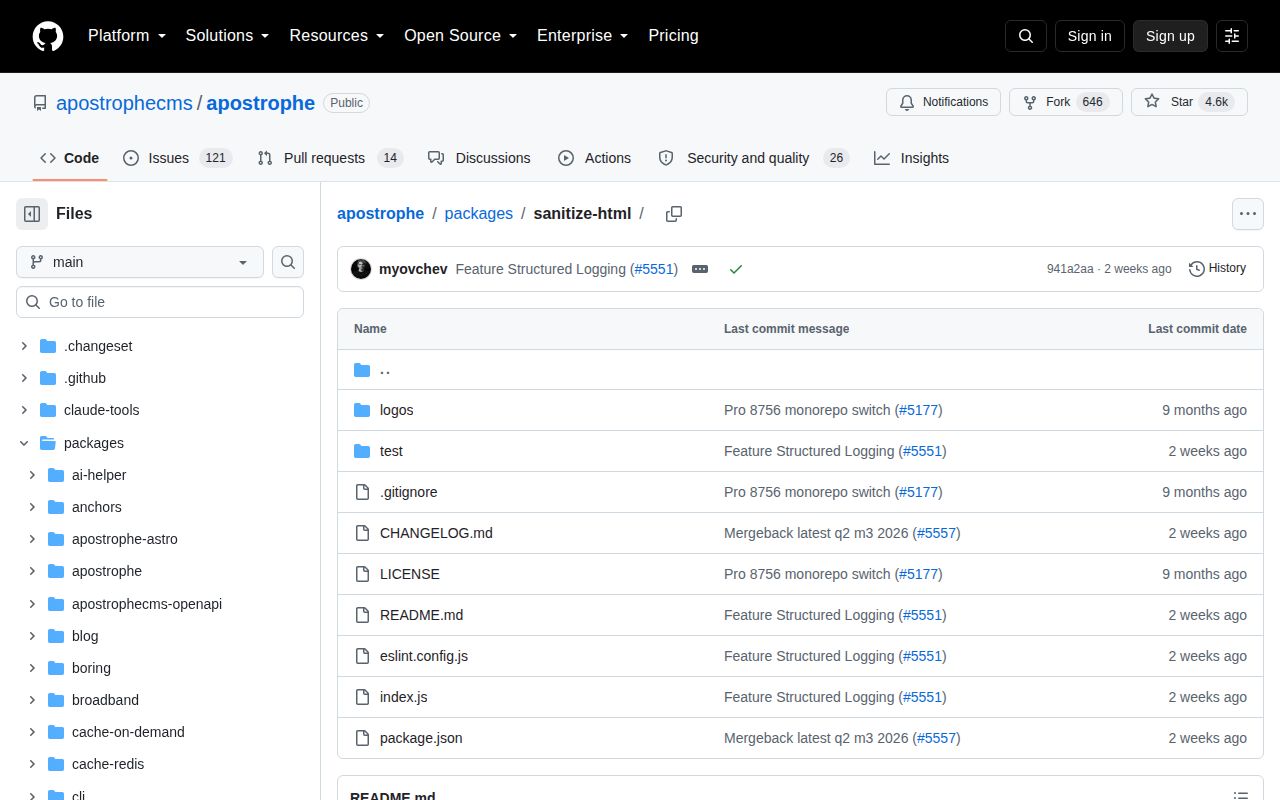Search this repository's files icon button

coord(288,262)
